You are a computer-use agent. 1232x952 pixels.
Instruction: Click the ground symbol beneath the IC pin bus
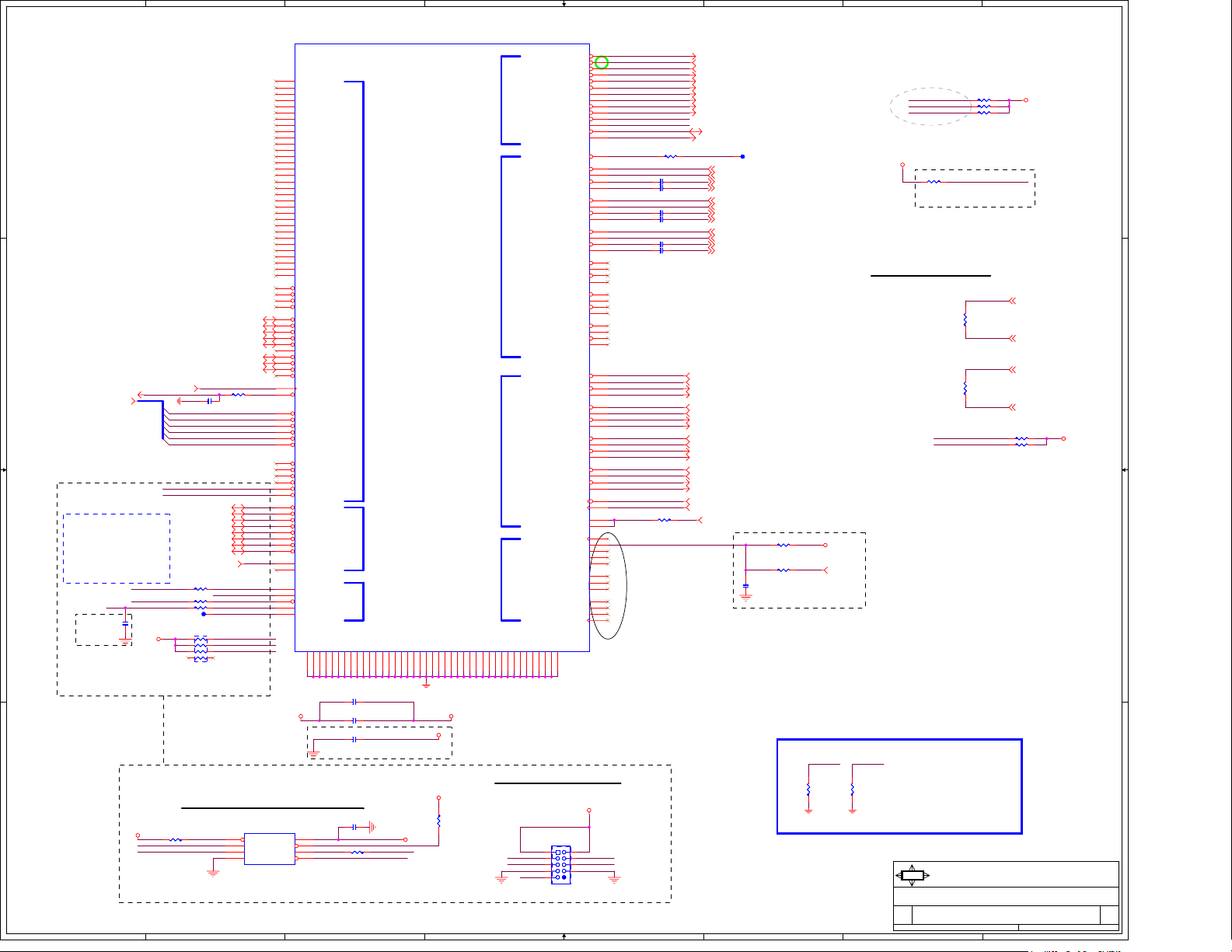coord(426,685)
